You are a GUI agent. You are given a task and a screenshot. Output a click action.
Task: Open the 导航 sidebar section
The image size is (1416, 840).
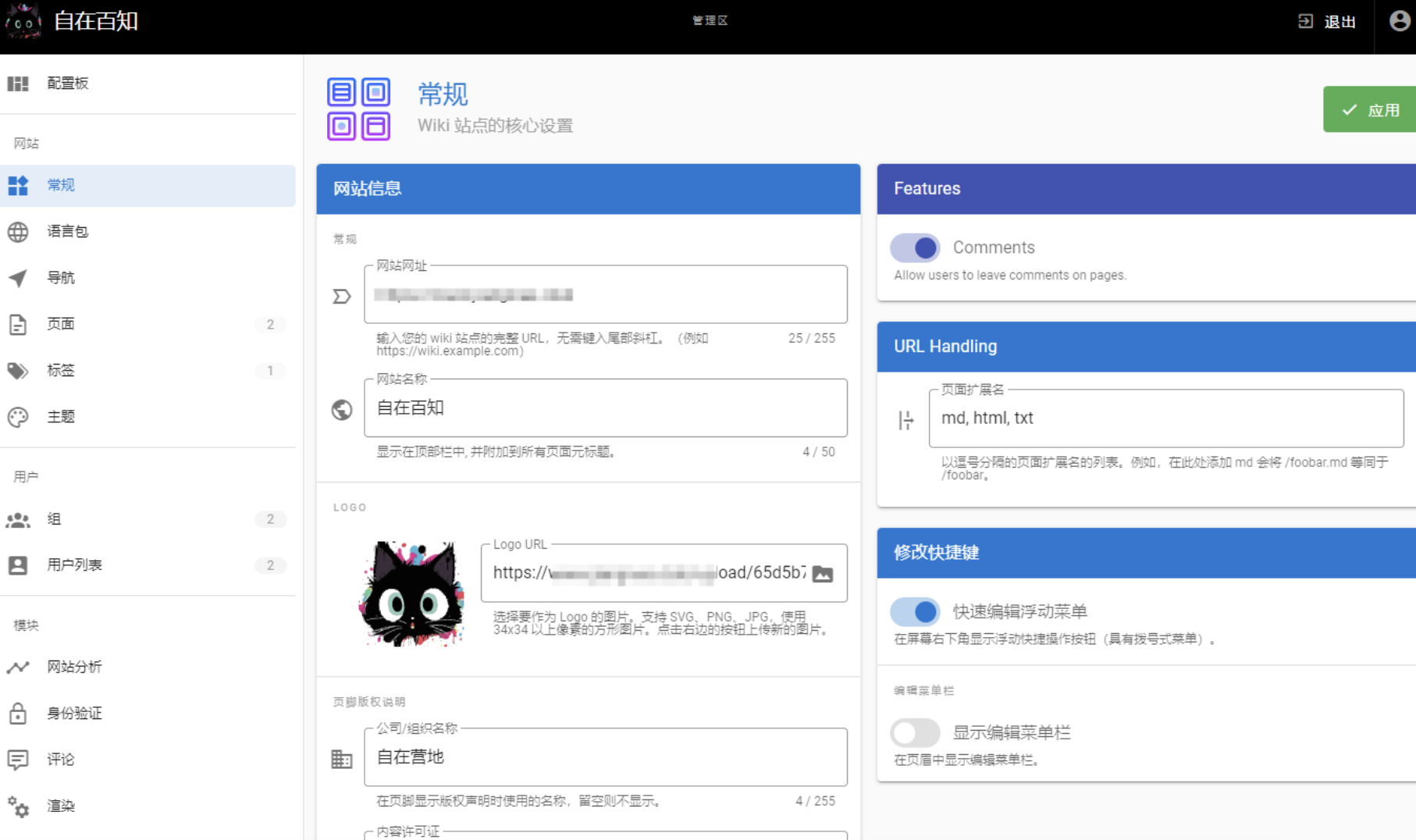pos(61,277)
